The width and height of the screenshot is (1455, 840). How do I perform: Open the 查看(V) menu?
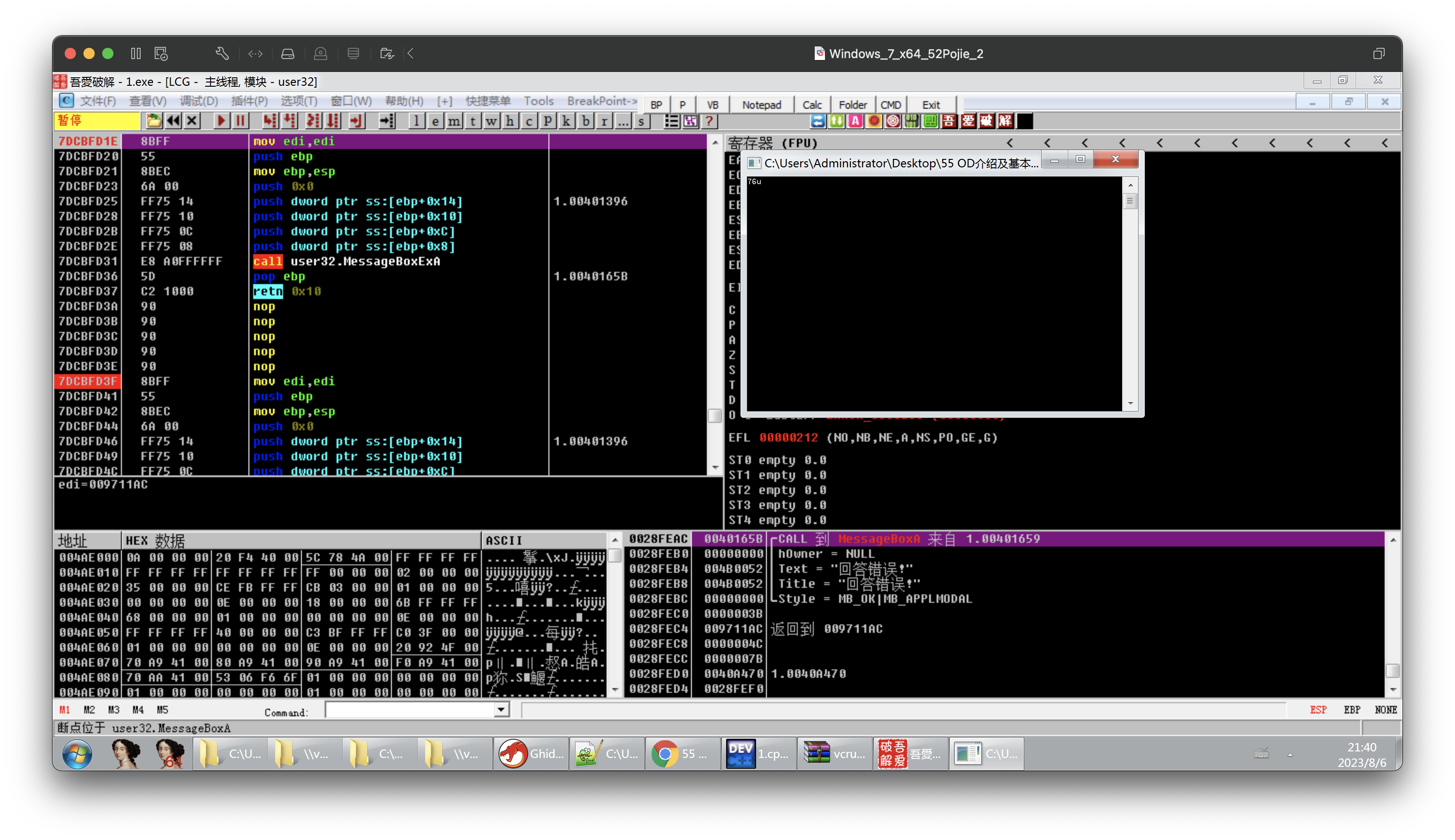148,101
